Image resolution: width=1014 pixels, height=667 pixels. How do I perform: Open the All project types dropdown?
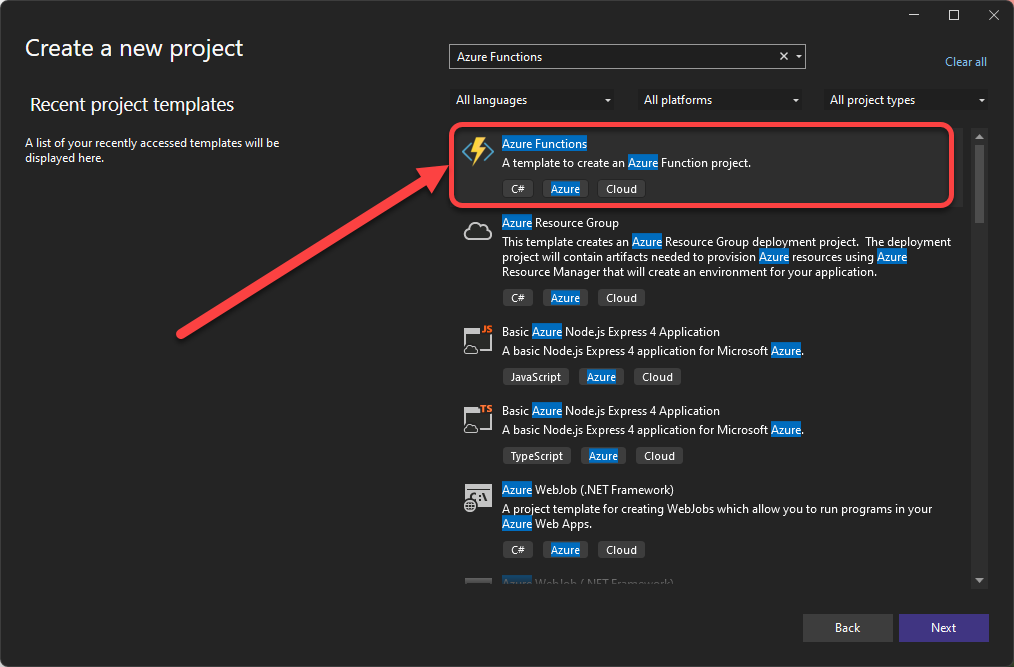[x=906, y=100]
